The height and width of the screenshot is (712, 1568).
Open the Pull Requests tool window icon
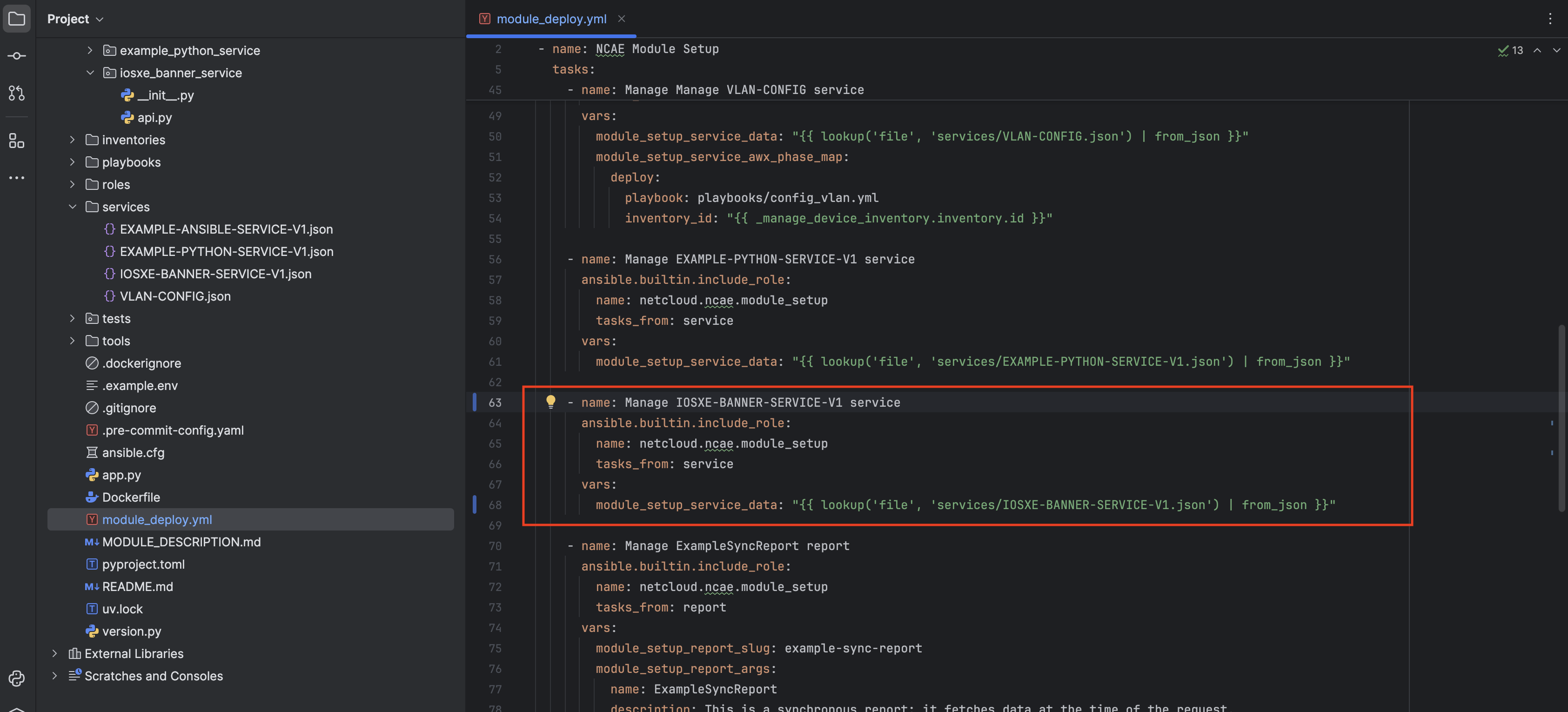(x=17, y=93)
